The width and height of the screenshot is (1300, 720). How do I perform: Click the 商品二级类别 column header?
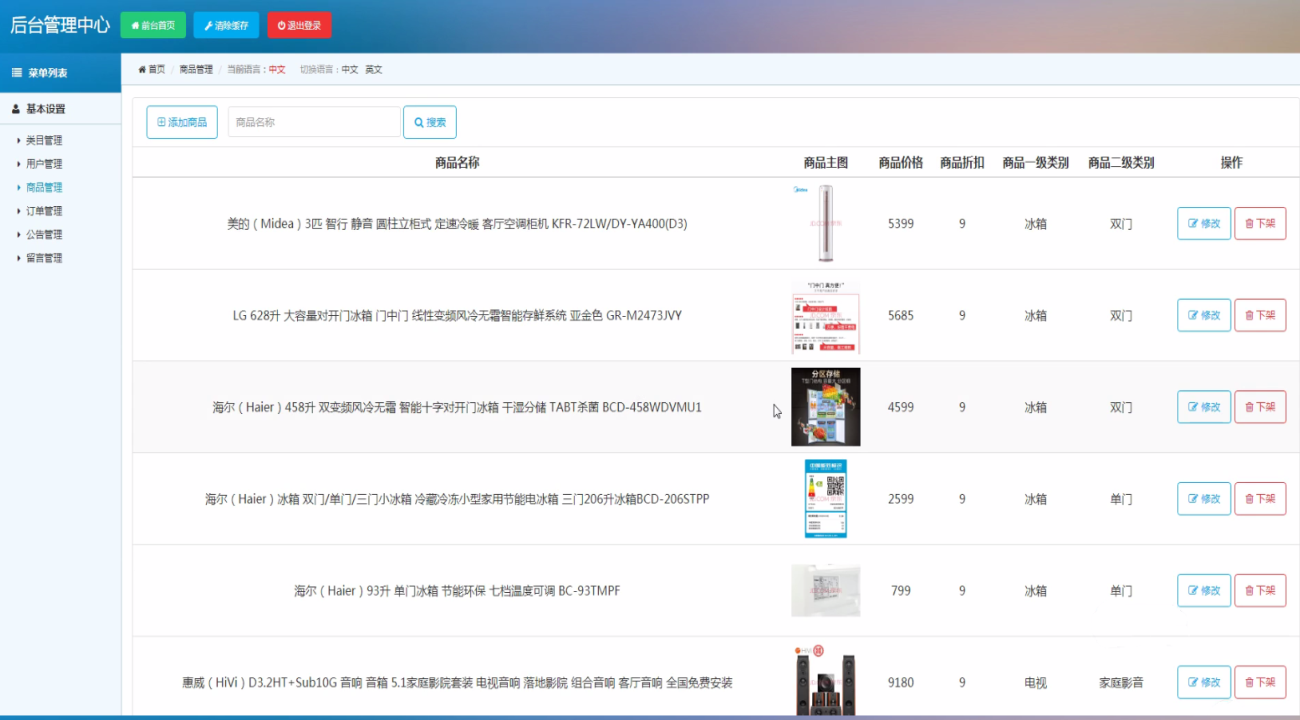(x=1121, y=163)
